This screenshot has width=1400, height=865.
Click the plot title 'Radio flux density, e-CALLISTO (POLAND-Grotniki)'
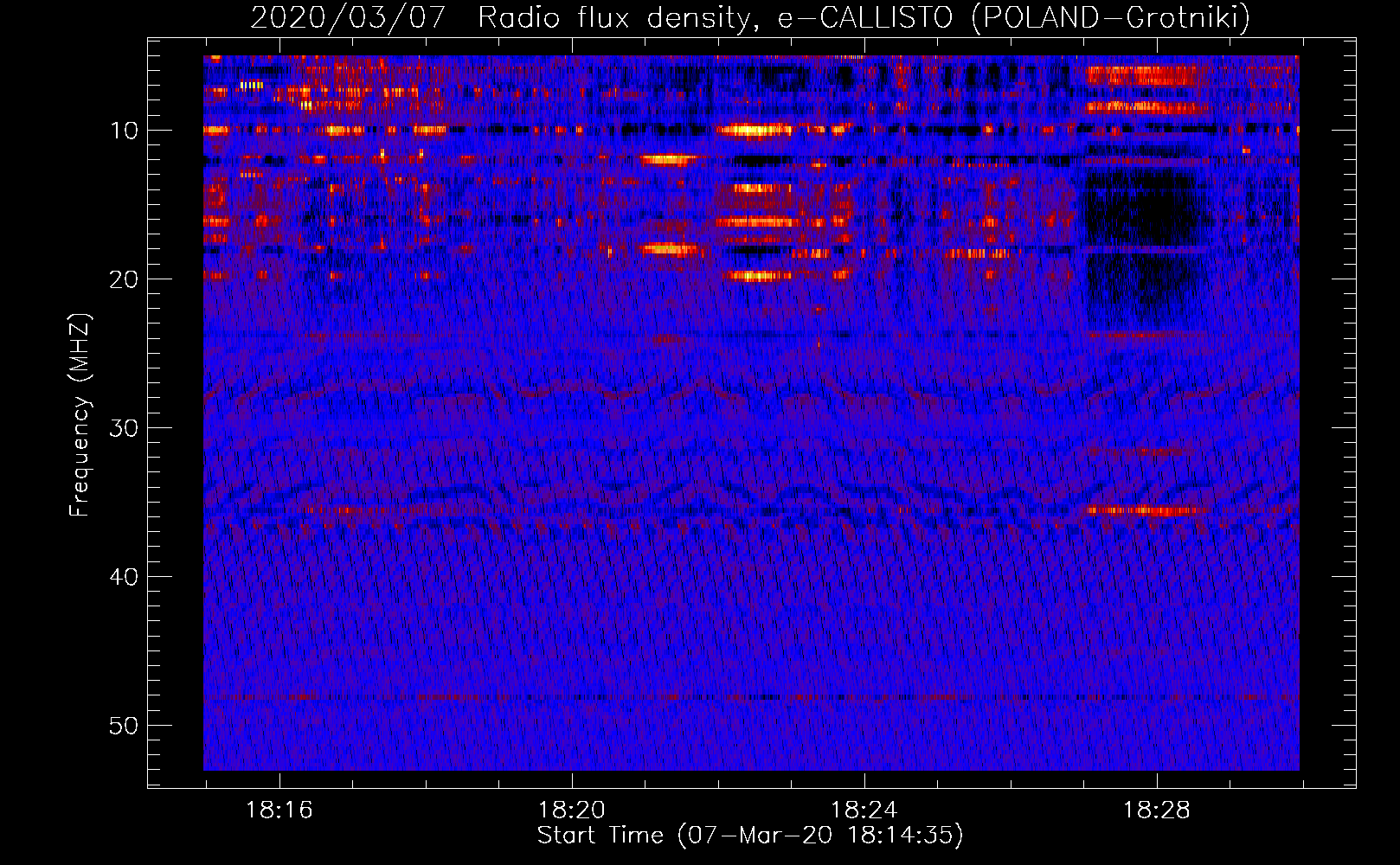864,17
